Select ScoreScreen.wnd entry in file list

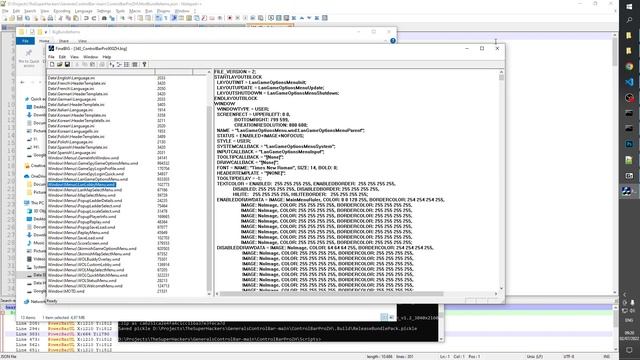click(x=78, y=243)
